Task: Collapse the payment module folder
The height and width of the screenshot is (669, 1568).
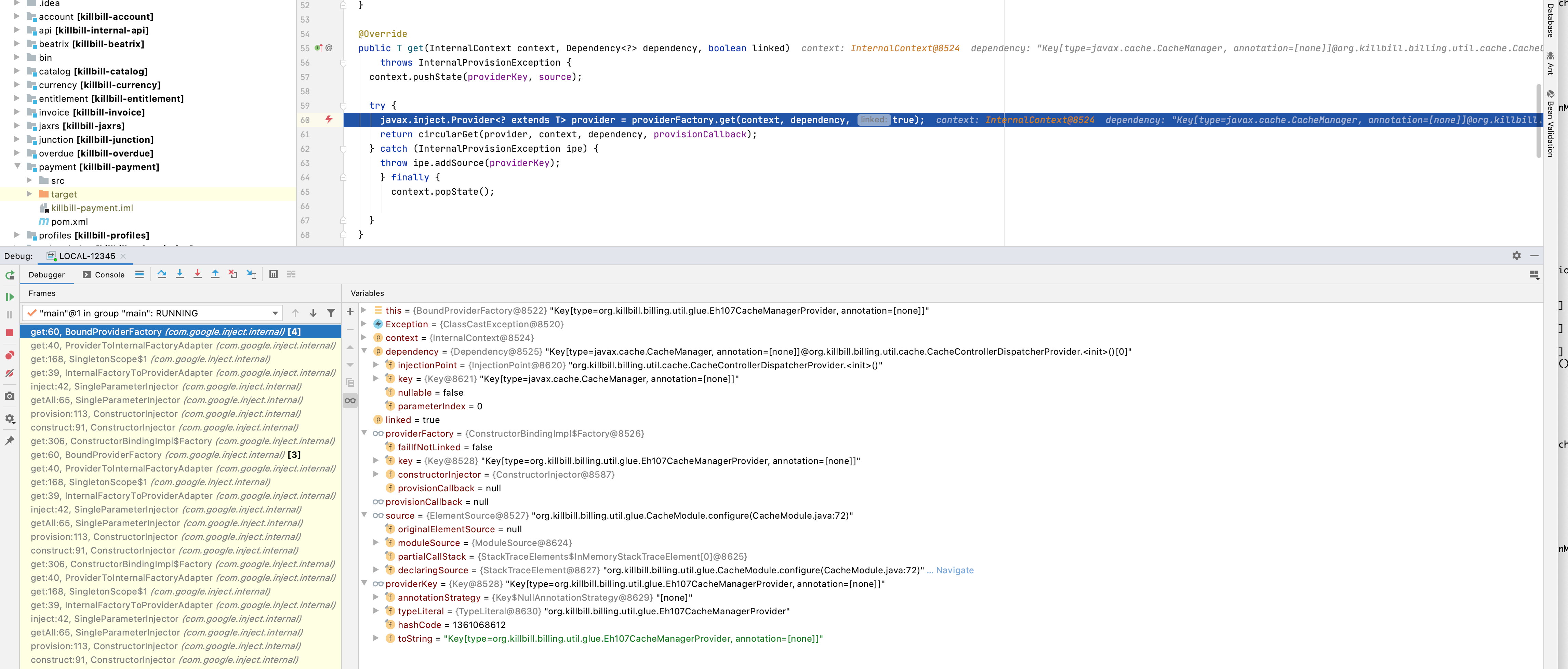Action: 17,167
